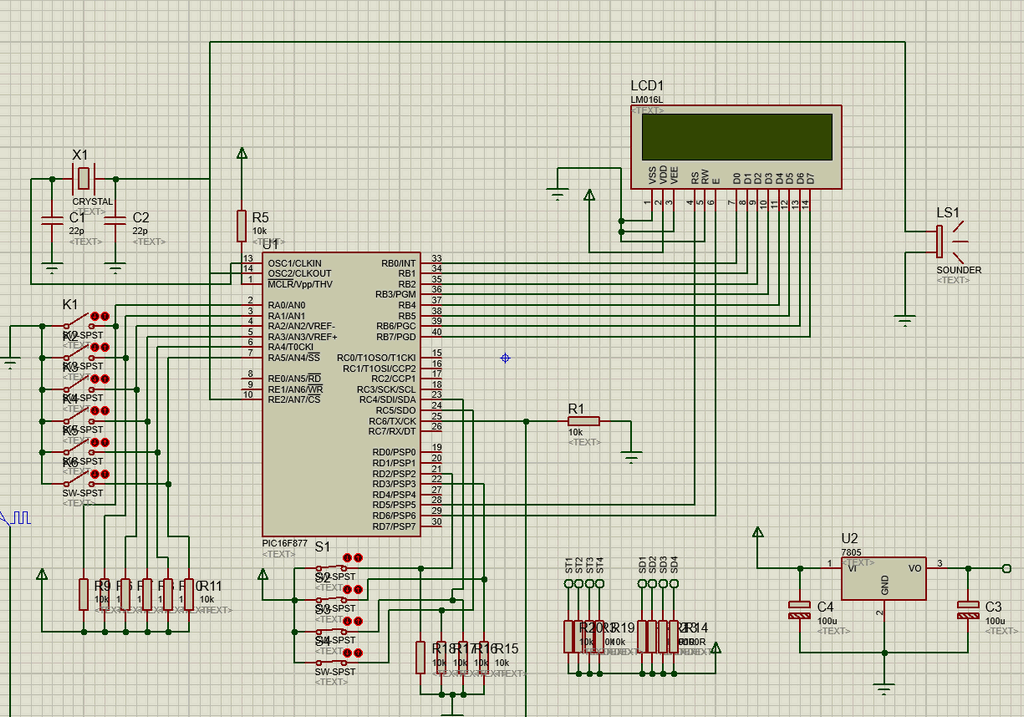The width and height of the screenshot is (1024, 717).
Task: Click the U2 reference label
Action: pyautogui.click(x=849, y=539)
